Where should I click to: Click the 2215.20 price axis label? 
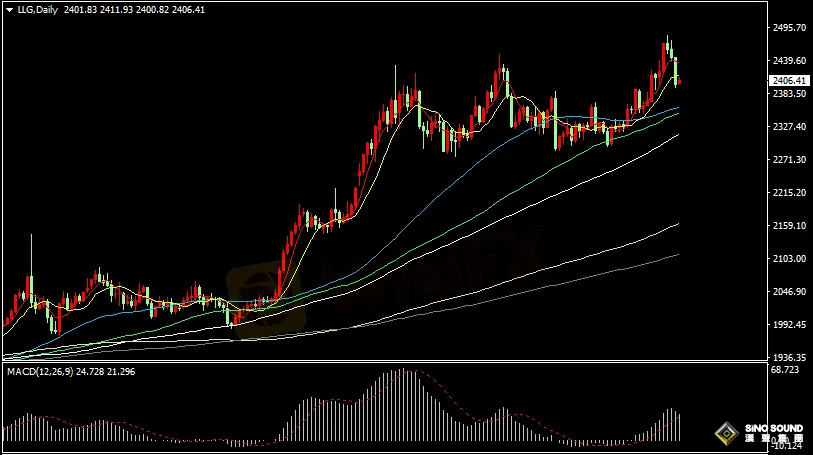coord(788,193)
